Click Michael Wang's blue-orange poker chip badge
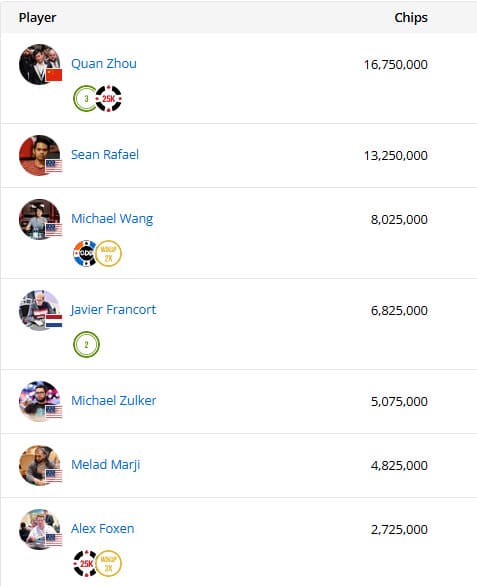The image size is (477, 586). coord(86,253)
